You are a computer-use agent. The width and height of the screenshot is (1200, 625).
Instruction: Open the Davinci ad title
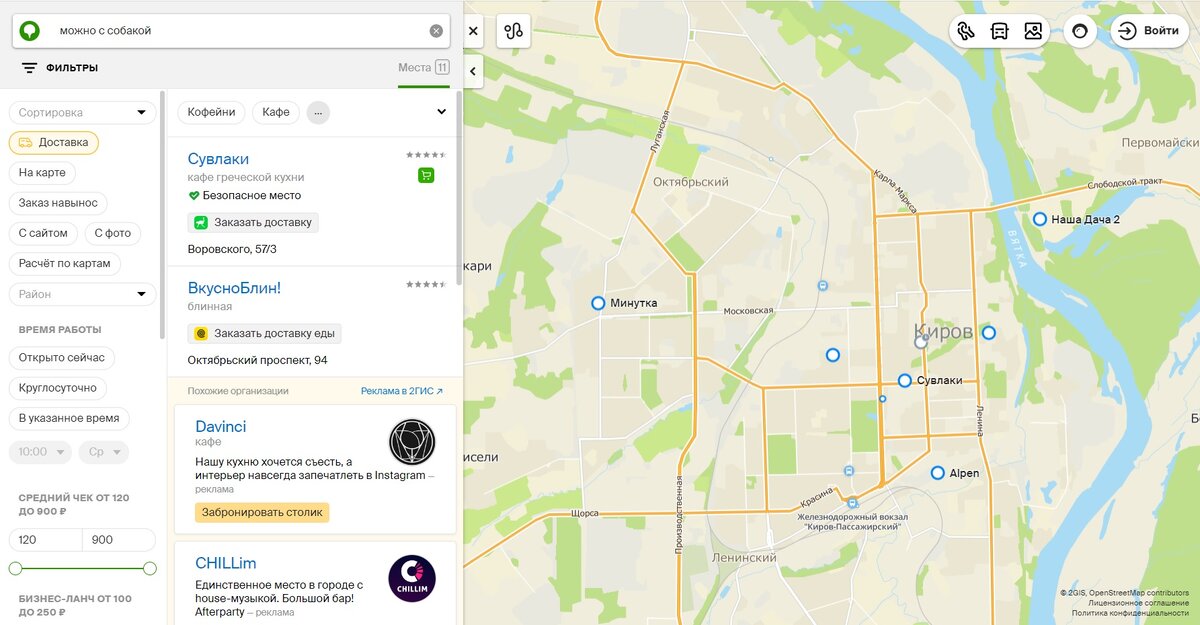click(221, 427)
